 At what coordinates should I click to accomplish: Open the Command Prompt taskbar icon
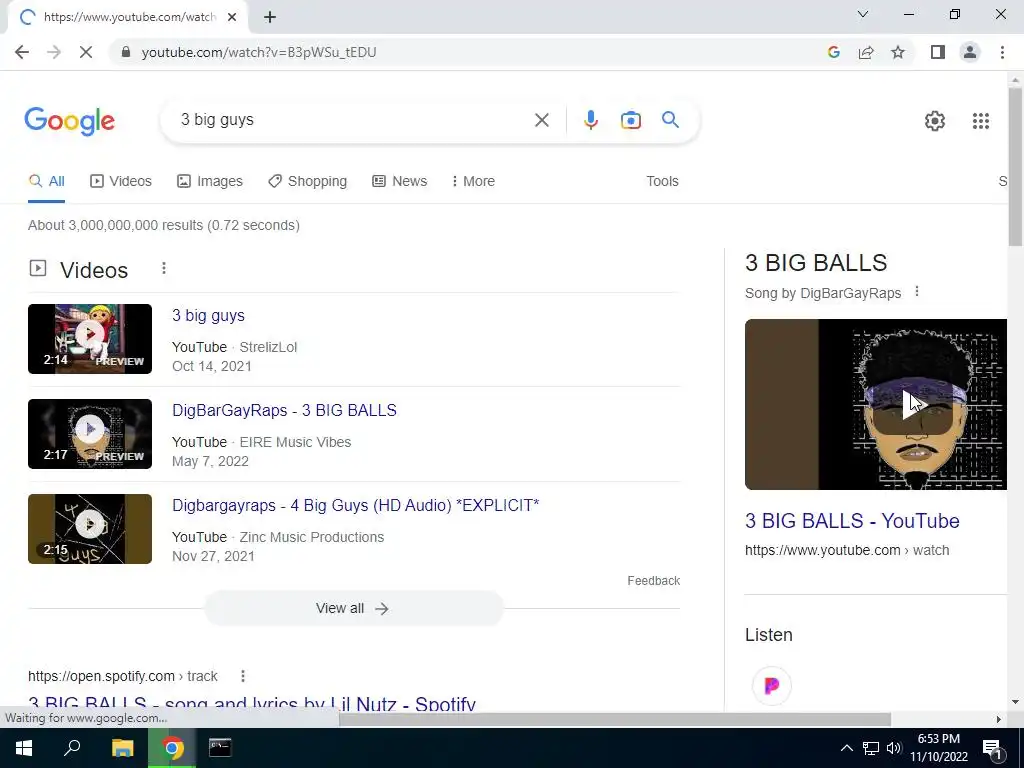(220, 748)
